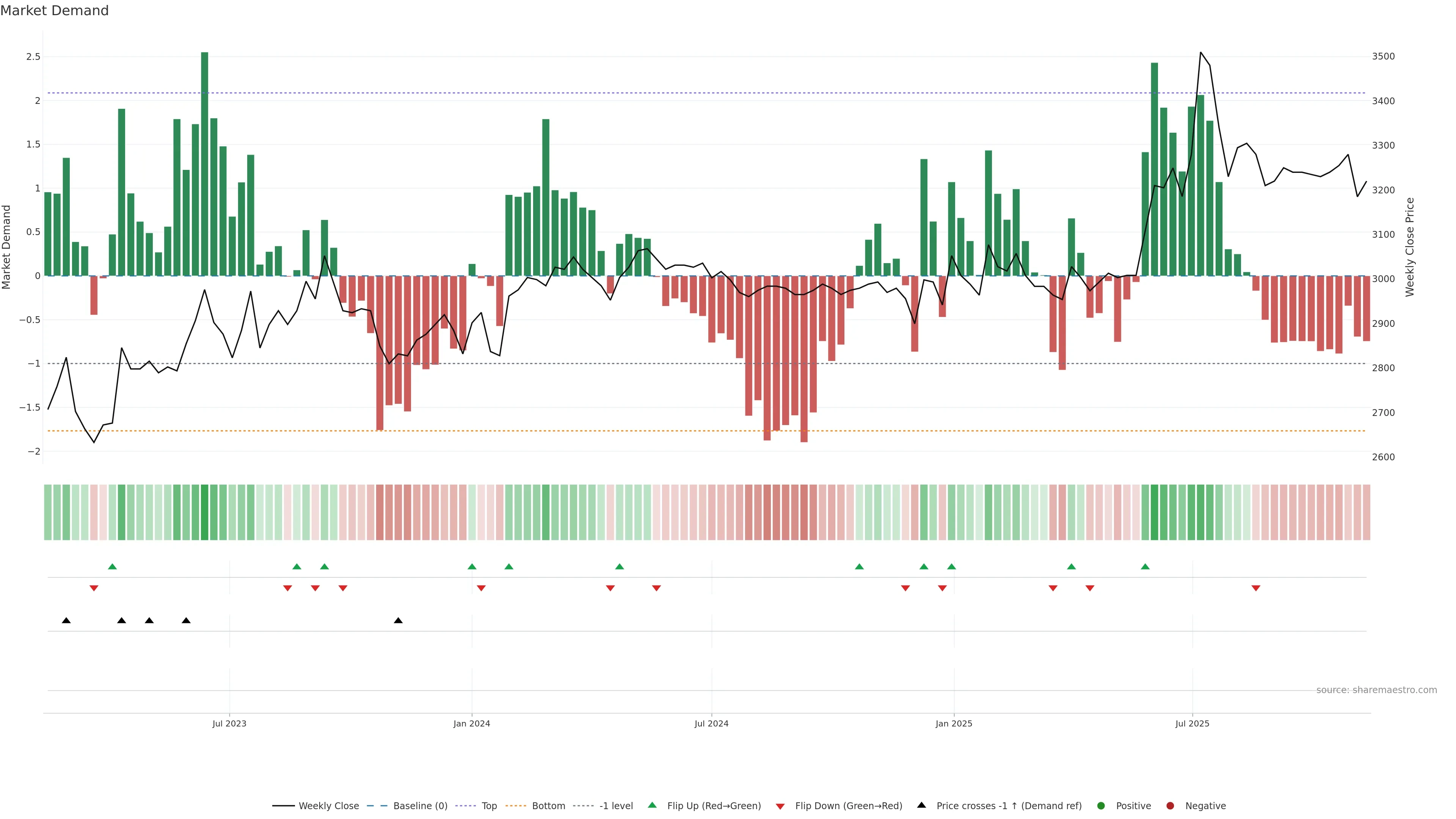Viewport: 1456px width, 819px height.
Task: Click the Flip Up green triangle legend icon
Action: click(652, 805)
